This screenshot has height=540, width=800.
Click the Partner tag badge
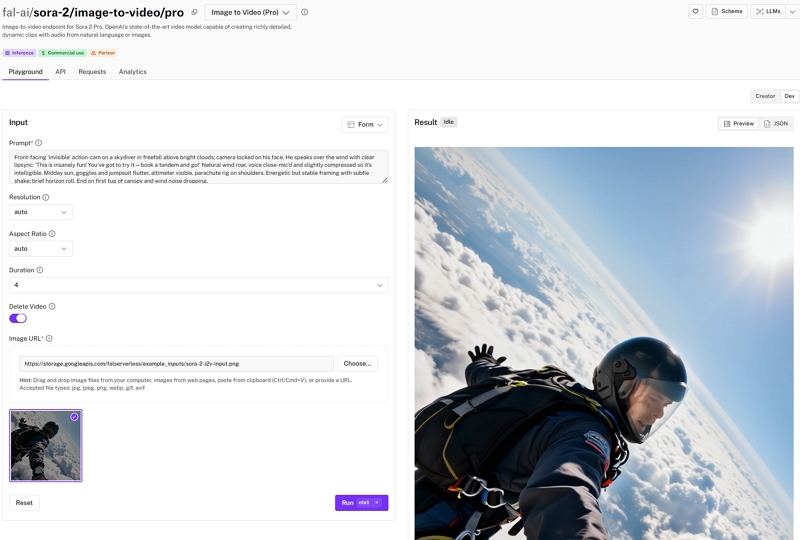pos(103,53)
